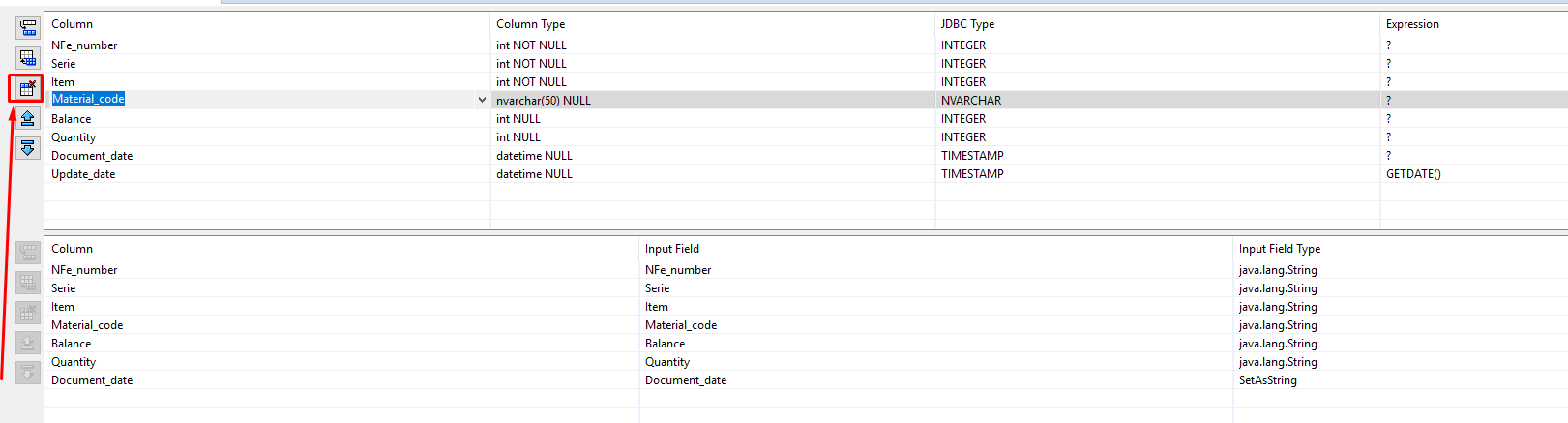Click the Input Field Type header
The height and width of the screenshot is (423, 1568).
1279,249
